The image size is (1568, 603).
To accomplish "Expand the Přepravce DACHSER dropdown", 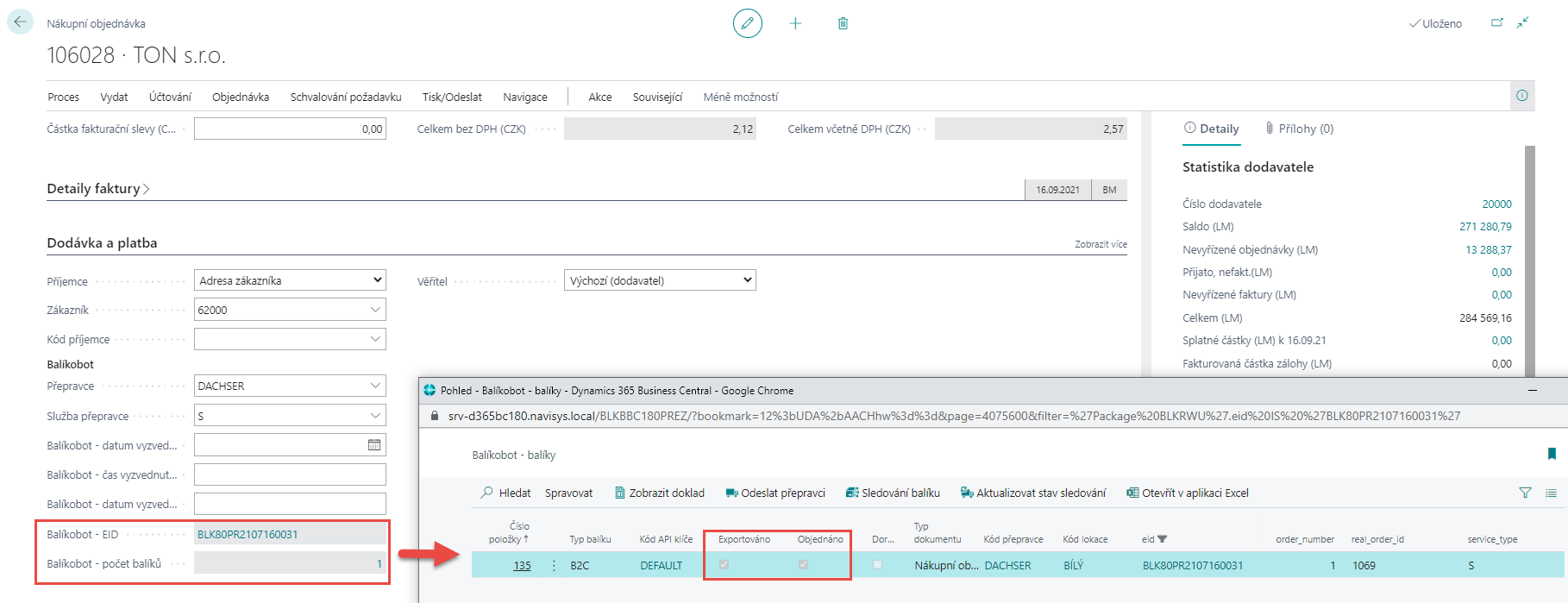I will click(x=375, y=386).
